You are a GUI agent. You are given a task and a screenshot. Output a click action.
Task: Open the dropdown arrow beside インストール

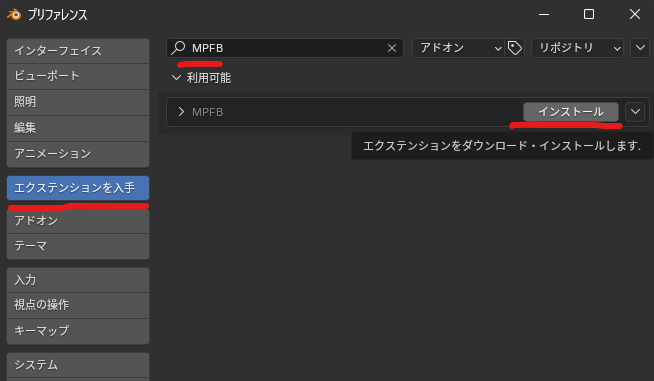tap(635, 112)
